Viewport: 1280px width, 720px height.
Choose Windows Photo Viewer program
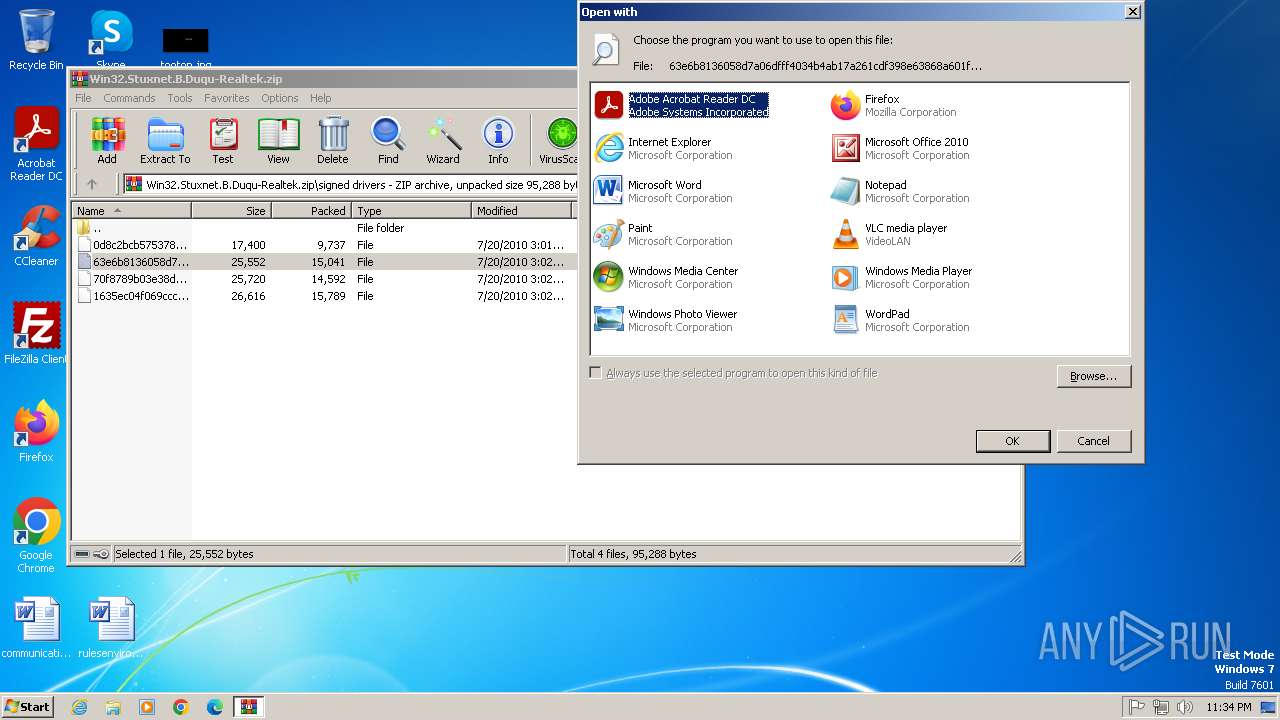coord(666,320)
